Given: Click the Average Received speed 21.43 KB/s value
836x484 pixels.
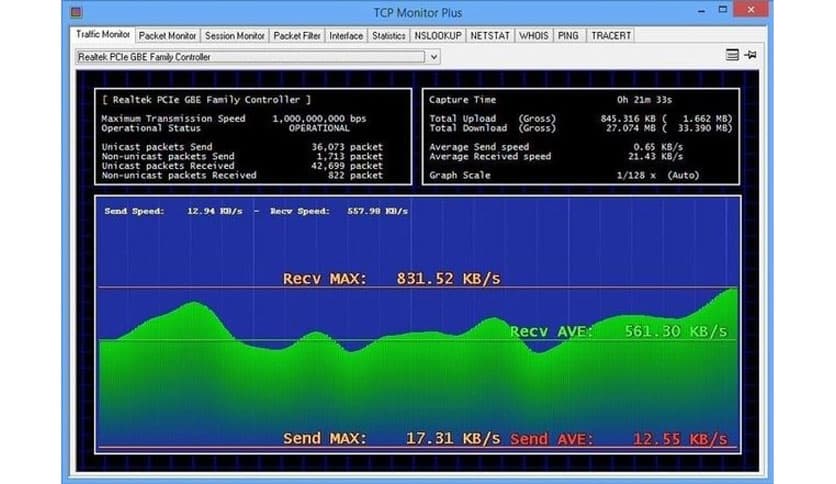Looking at the screenshot, I should click(655, 156).
